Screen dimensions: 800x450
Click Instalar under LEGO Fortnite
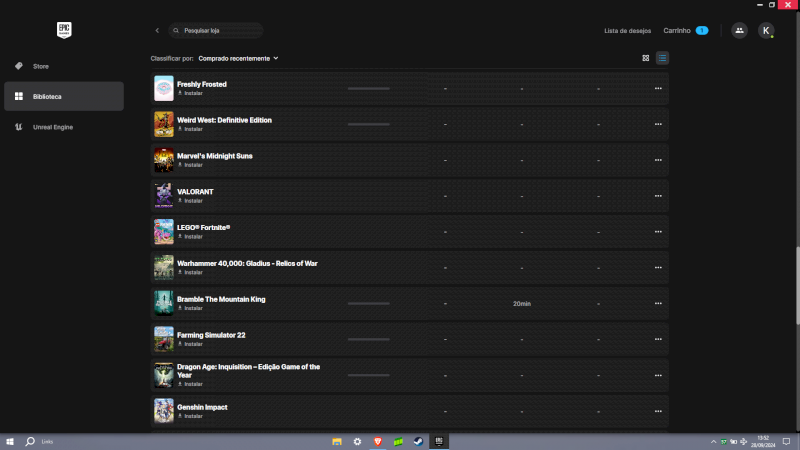[190, 237]
